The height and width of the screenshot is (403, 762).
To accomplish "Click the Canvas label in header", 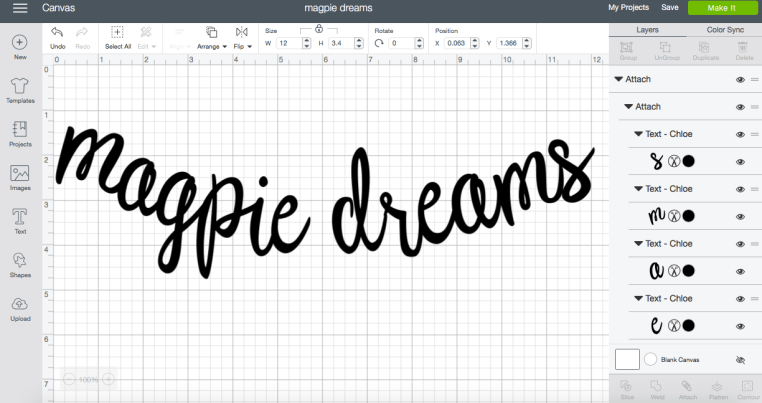I will pyautogui.click(x=58, y=8).
